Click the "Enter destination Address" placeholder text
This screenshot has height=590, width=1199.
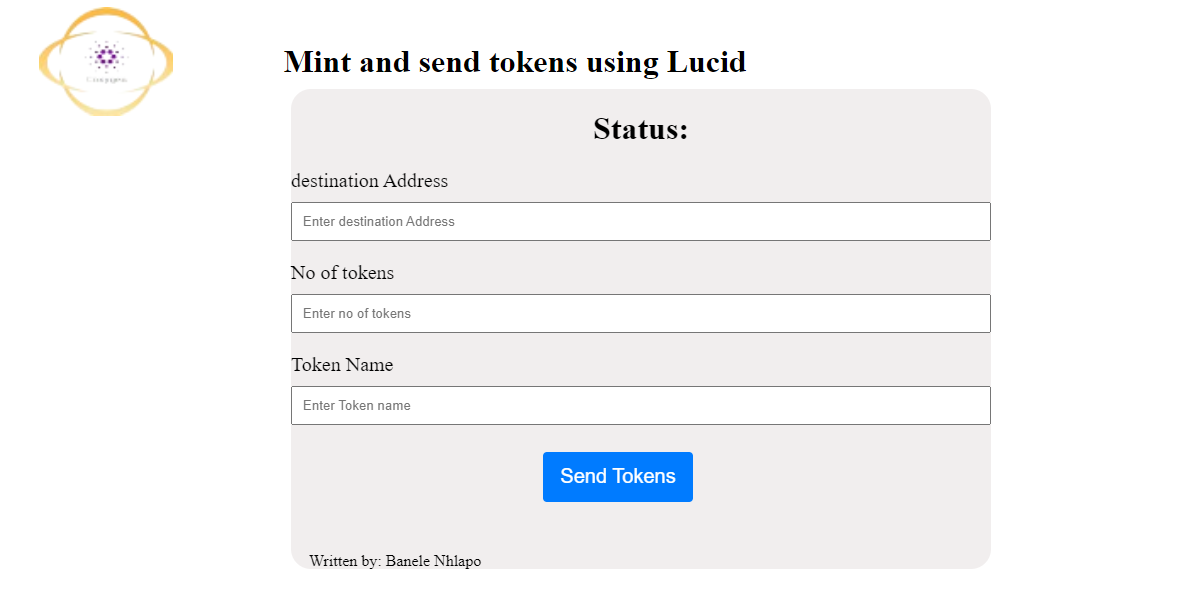click(379, 222)
